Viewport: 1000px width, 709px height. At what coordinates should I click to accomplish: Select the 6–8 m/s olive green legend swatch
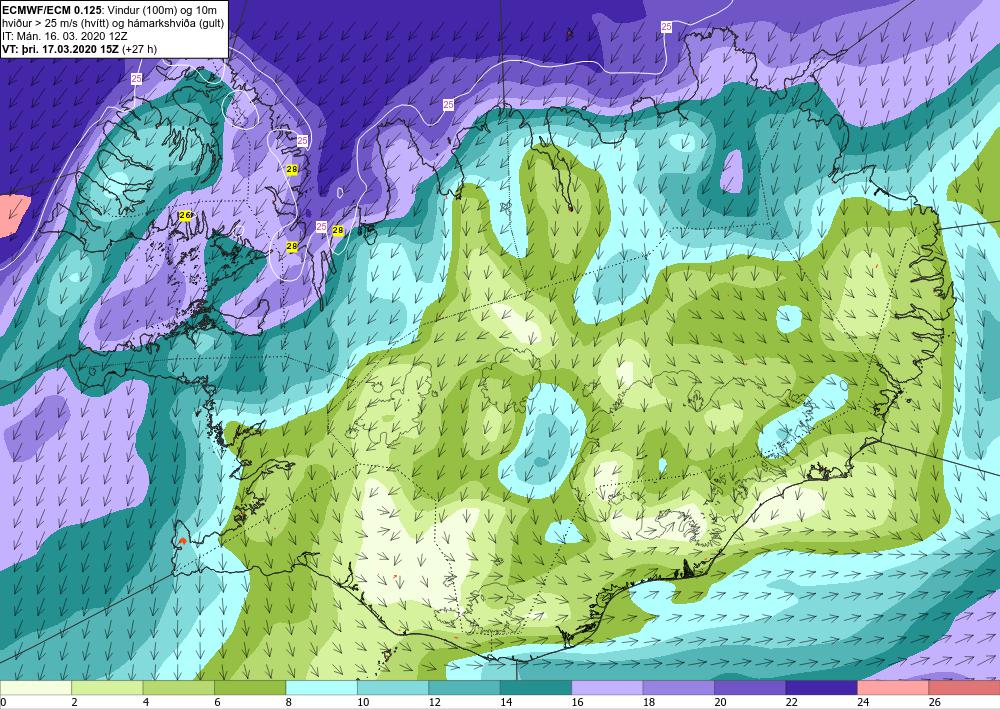click(x=250, y=687)
